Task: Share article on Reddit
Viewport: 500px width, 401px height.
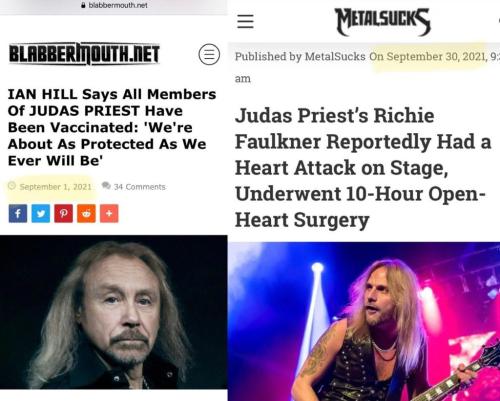Action: 86,213
